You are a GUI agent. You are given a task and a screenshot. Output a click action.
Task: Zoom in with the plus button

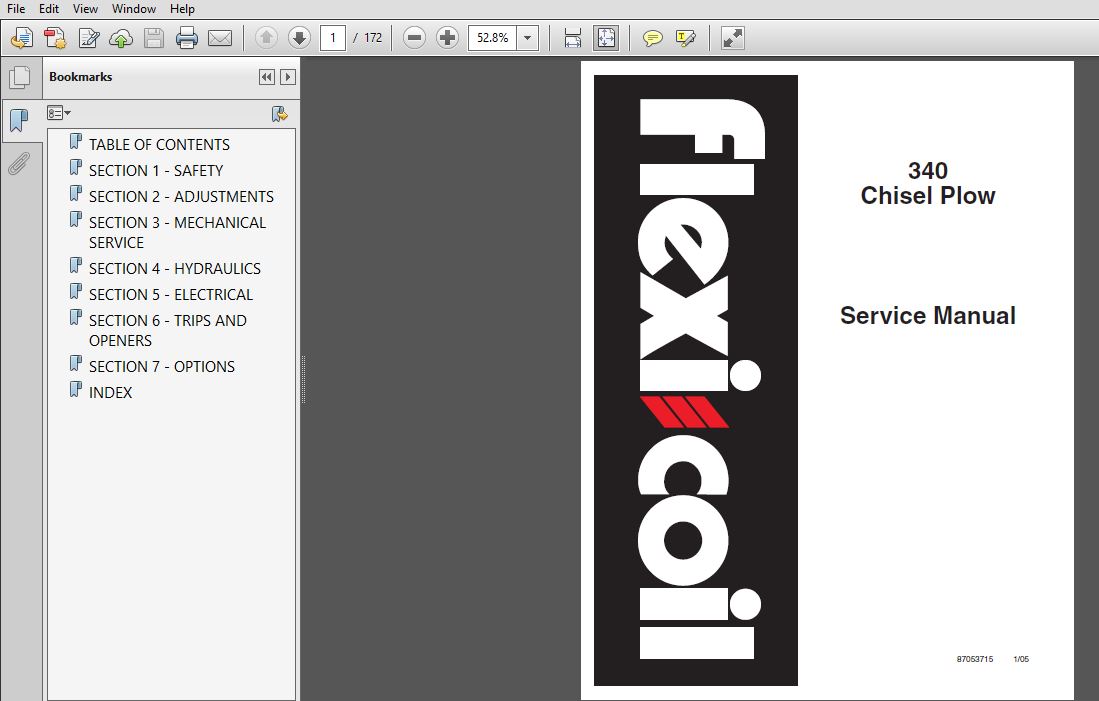[x=447, y=38]
